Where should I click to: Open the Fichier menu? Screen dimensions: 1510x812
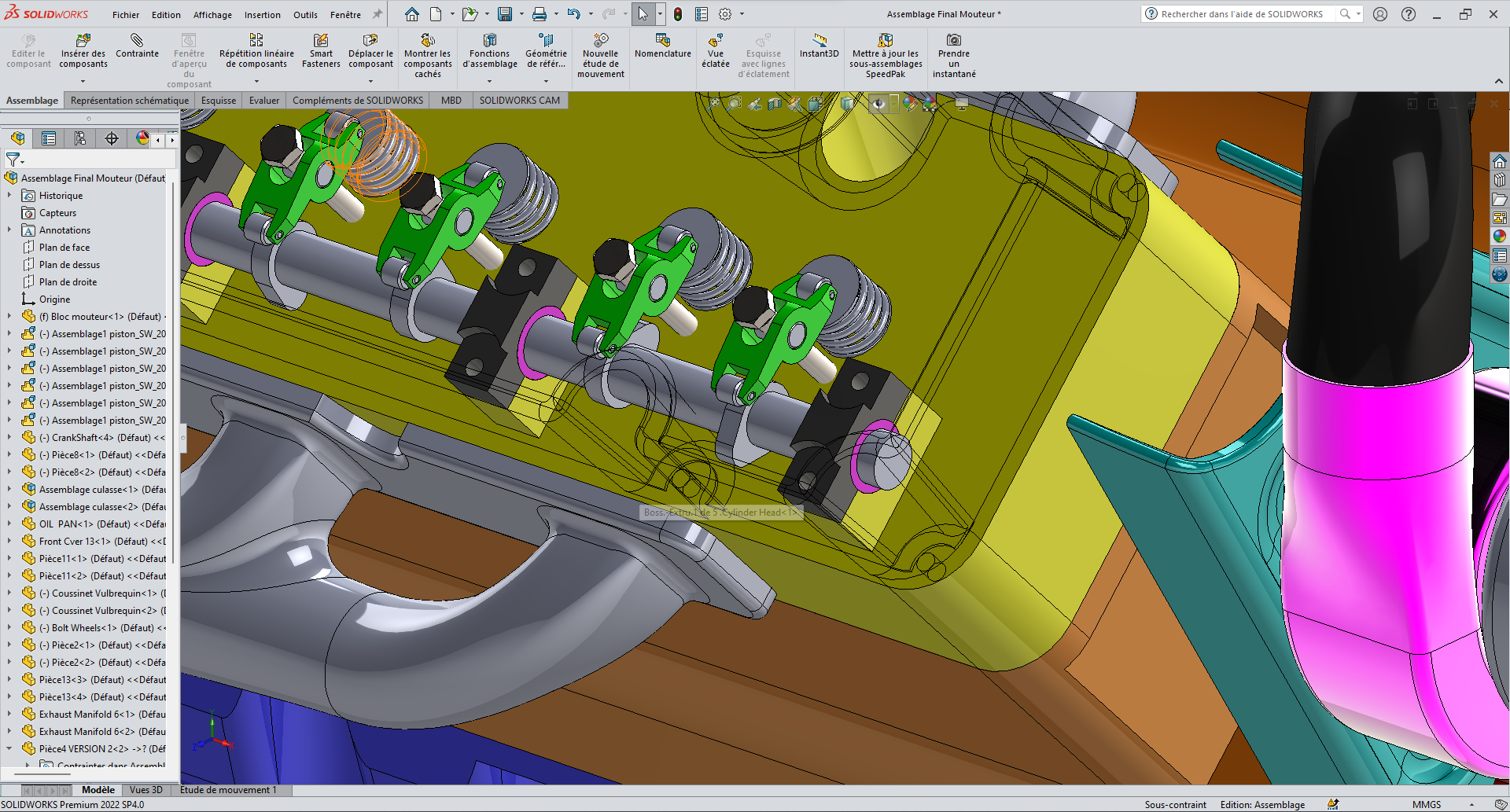coord(126,15)
